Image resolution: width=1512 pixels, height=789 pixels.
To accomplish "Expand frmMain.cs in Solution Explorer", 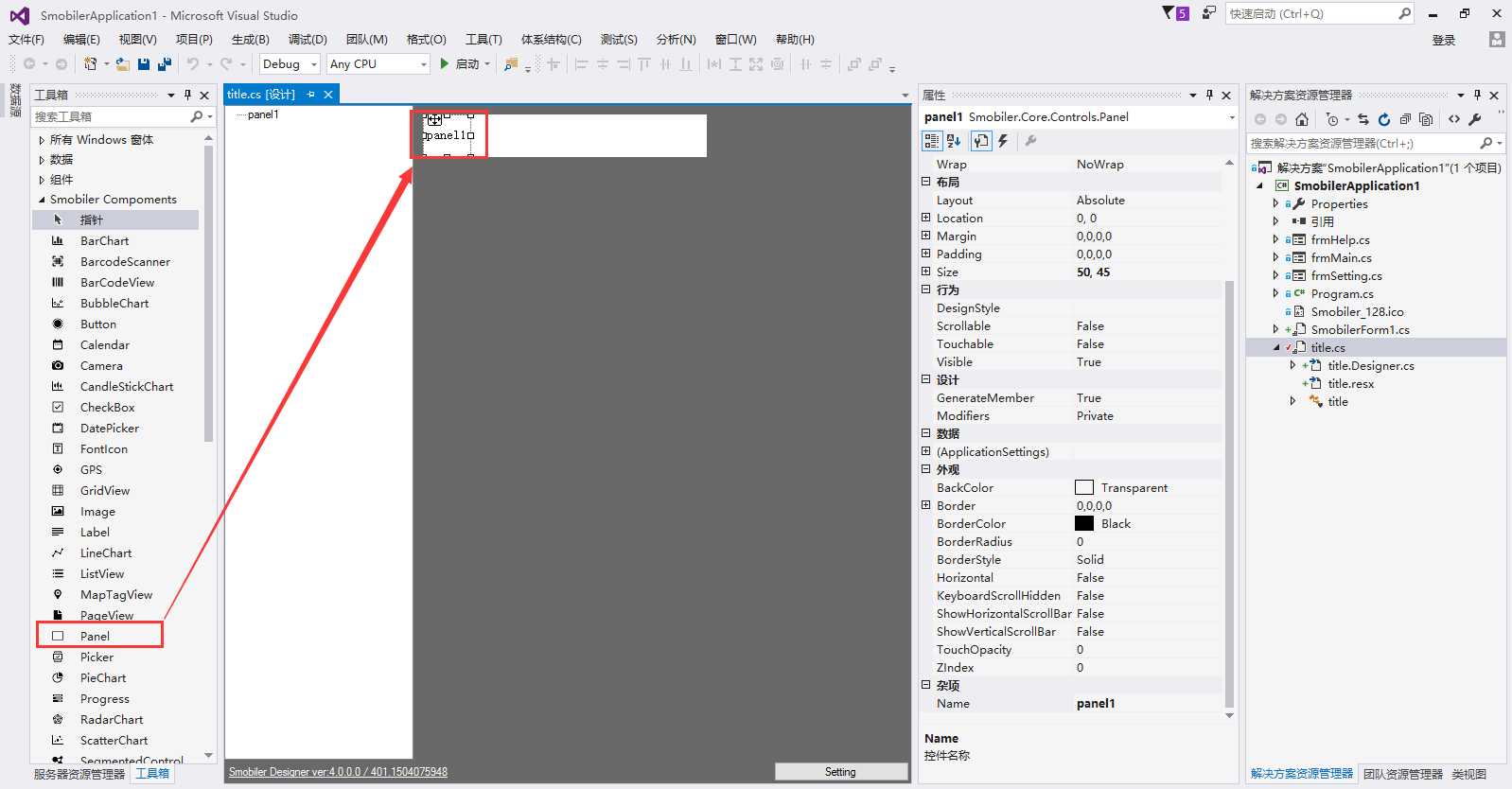I will pyautogui.click(x=1275, y=257).
